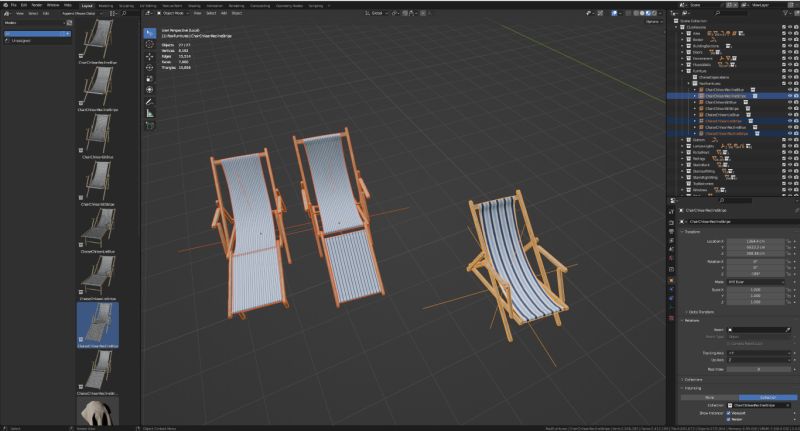Screen dimensions: 800x431
Task: Open the Tracking Axis dropdown
Action: [759, 353]
